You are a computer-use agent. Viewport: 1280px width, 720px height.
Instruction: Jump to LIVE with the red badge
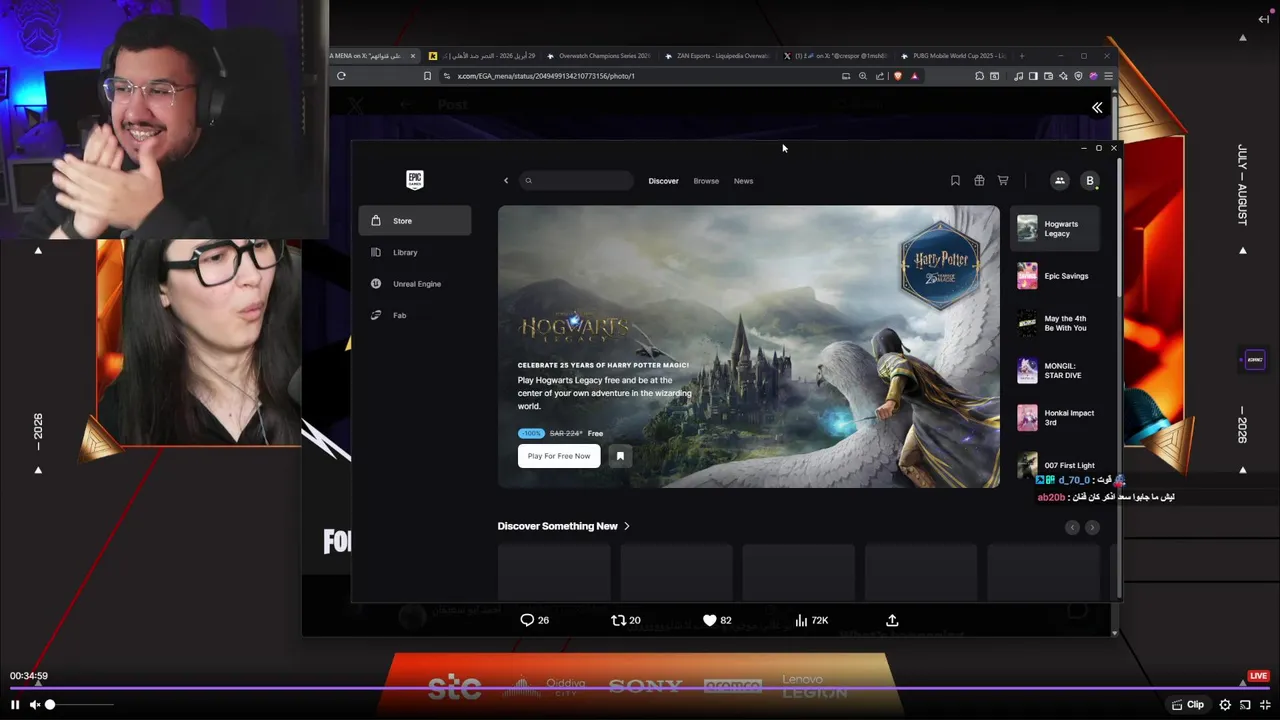1258,676
